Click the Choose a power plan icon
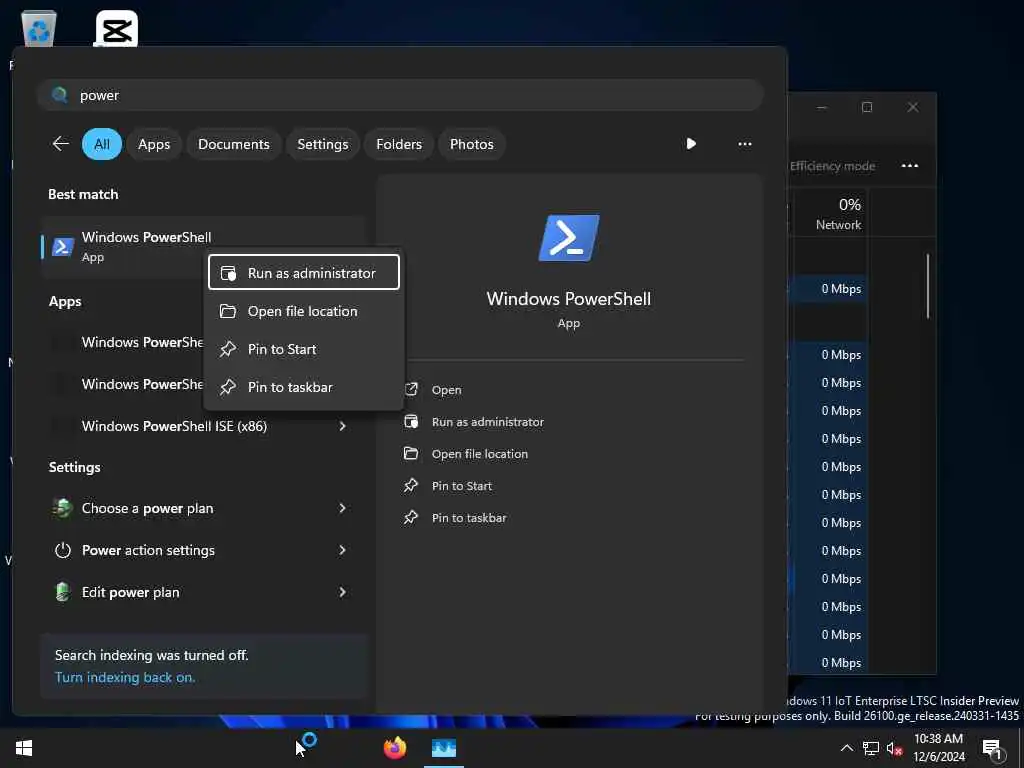Image resolution: width=1024 pixels, height=768 pixels. tap(63, 508)
